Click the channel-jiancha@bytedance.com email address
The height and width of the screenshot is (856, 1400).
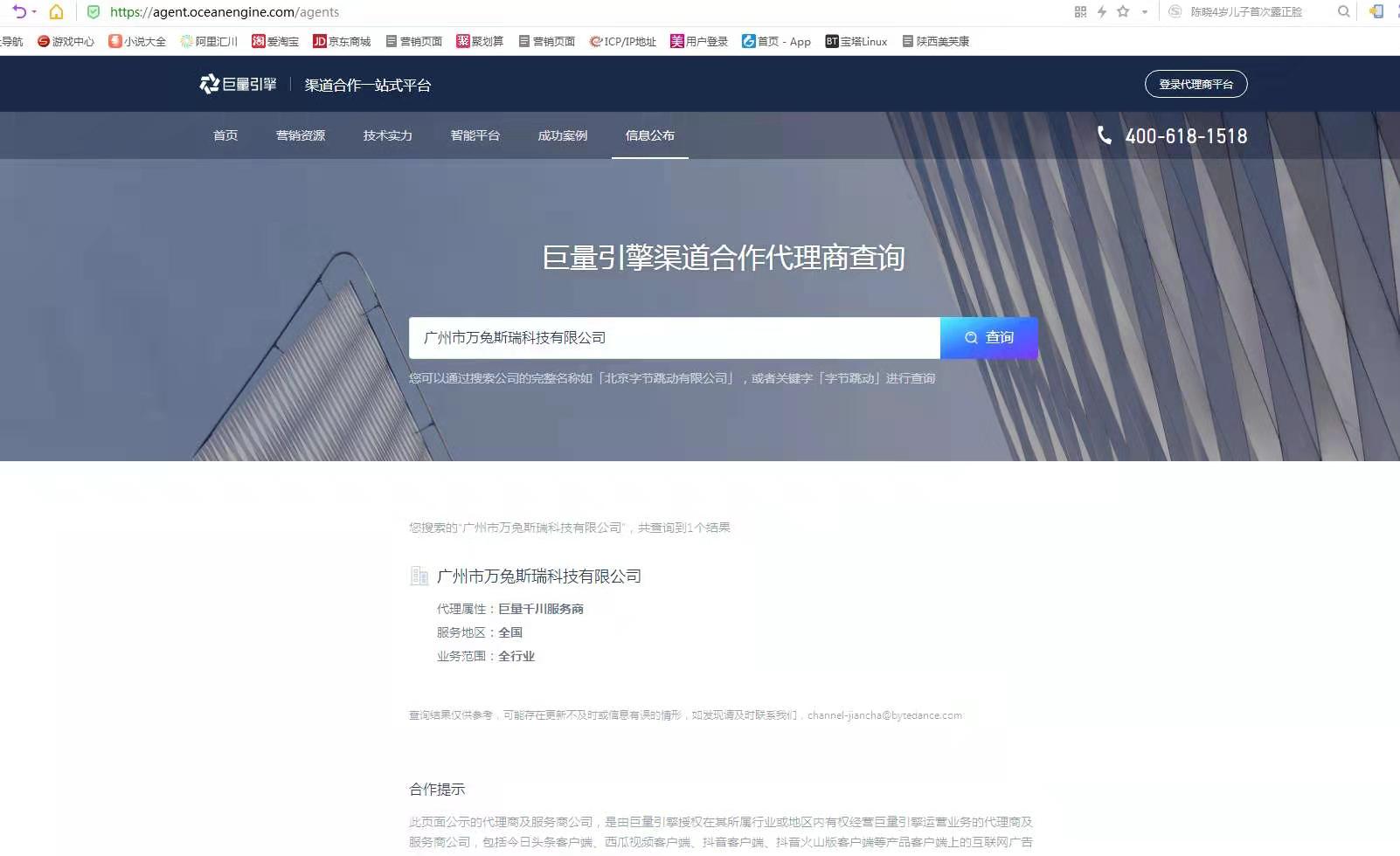tap(884, 715)
